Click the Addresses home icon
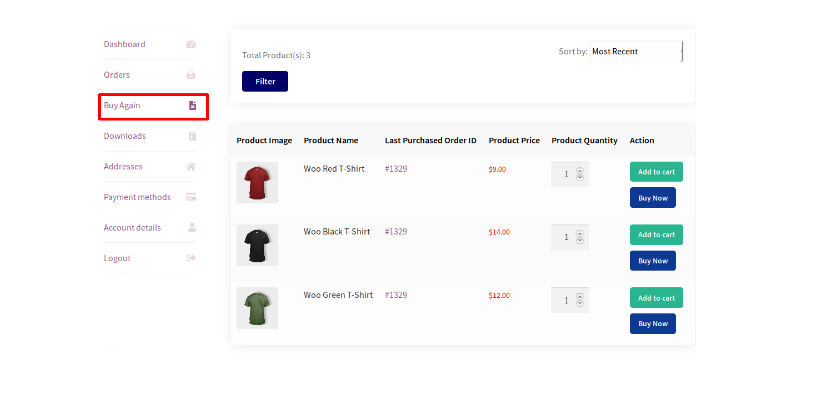Image resolution: width=821 pixels, height=417 pixels. [x=191, y=167]
